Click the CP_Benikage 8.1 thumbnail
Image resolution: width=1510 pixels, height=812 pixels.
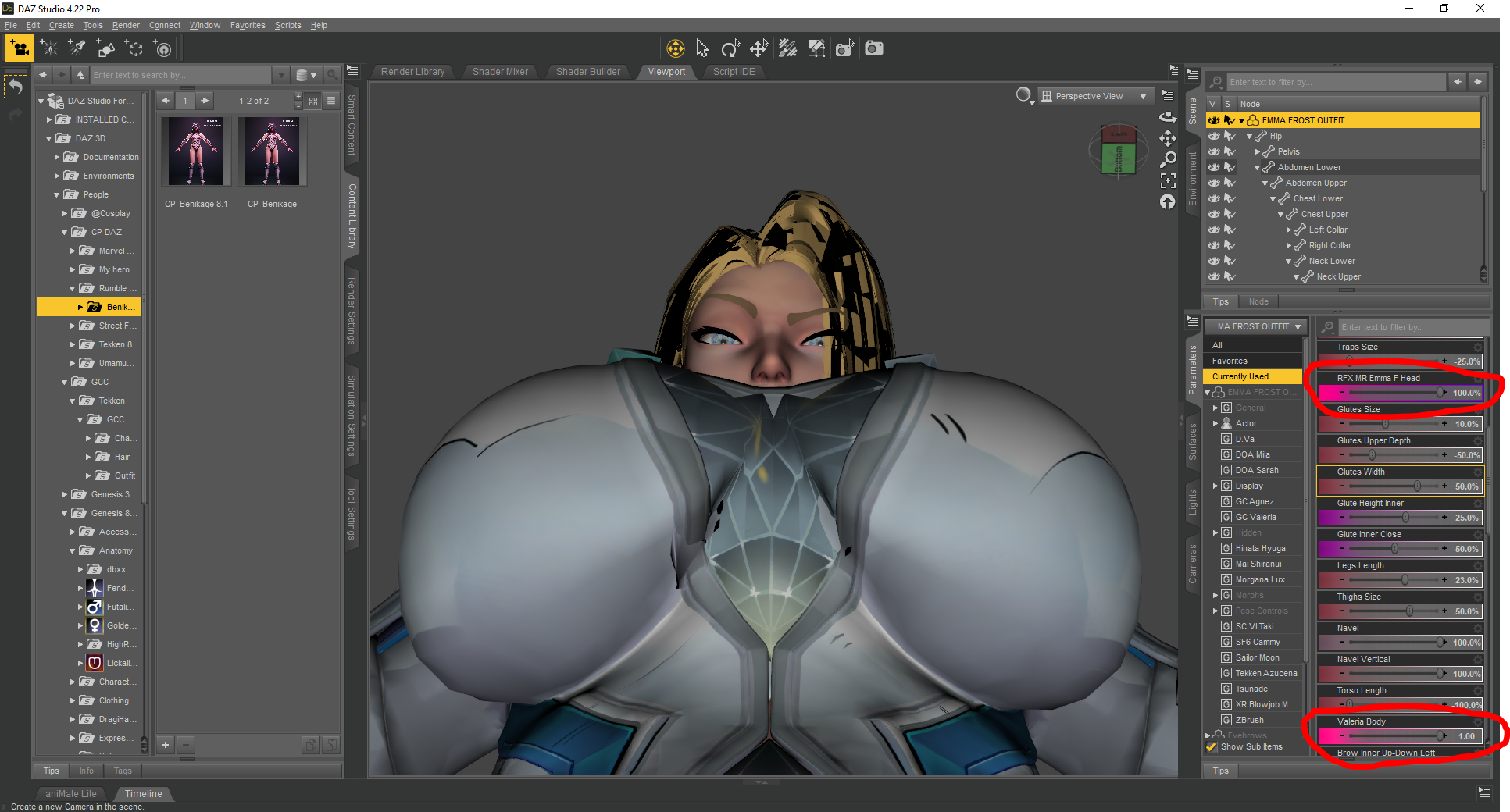196,151
